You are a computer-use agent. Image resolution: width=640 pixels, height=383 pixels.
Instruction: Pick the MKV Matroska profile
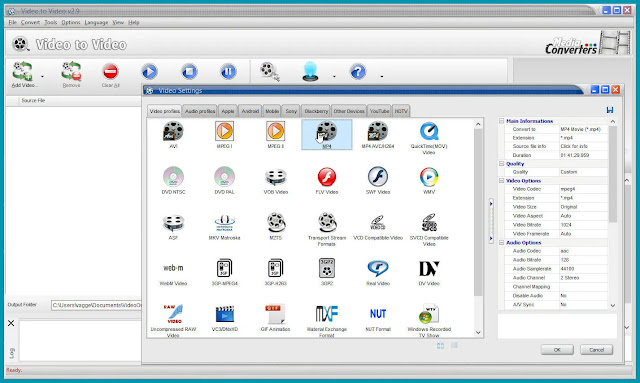(x=224, y=223)
